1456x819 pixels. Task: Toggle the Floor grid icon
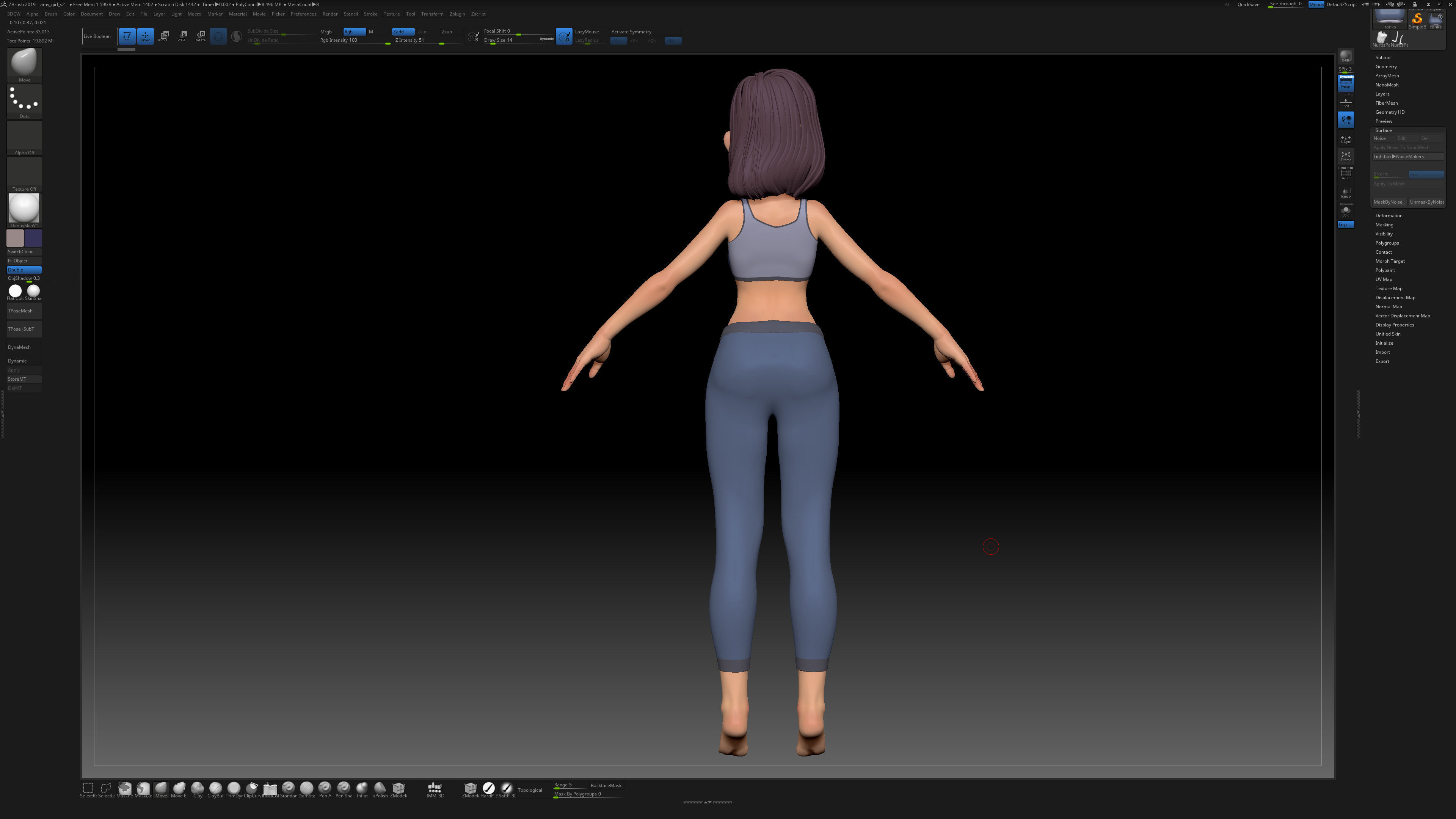[1345, 102]
